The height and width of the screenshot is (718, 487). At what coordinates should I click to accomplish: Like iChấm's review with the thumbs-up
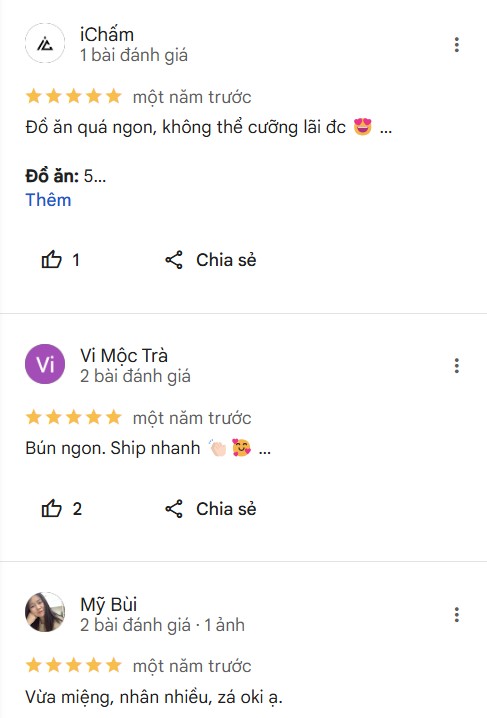click(x=51, y=260)
